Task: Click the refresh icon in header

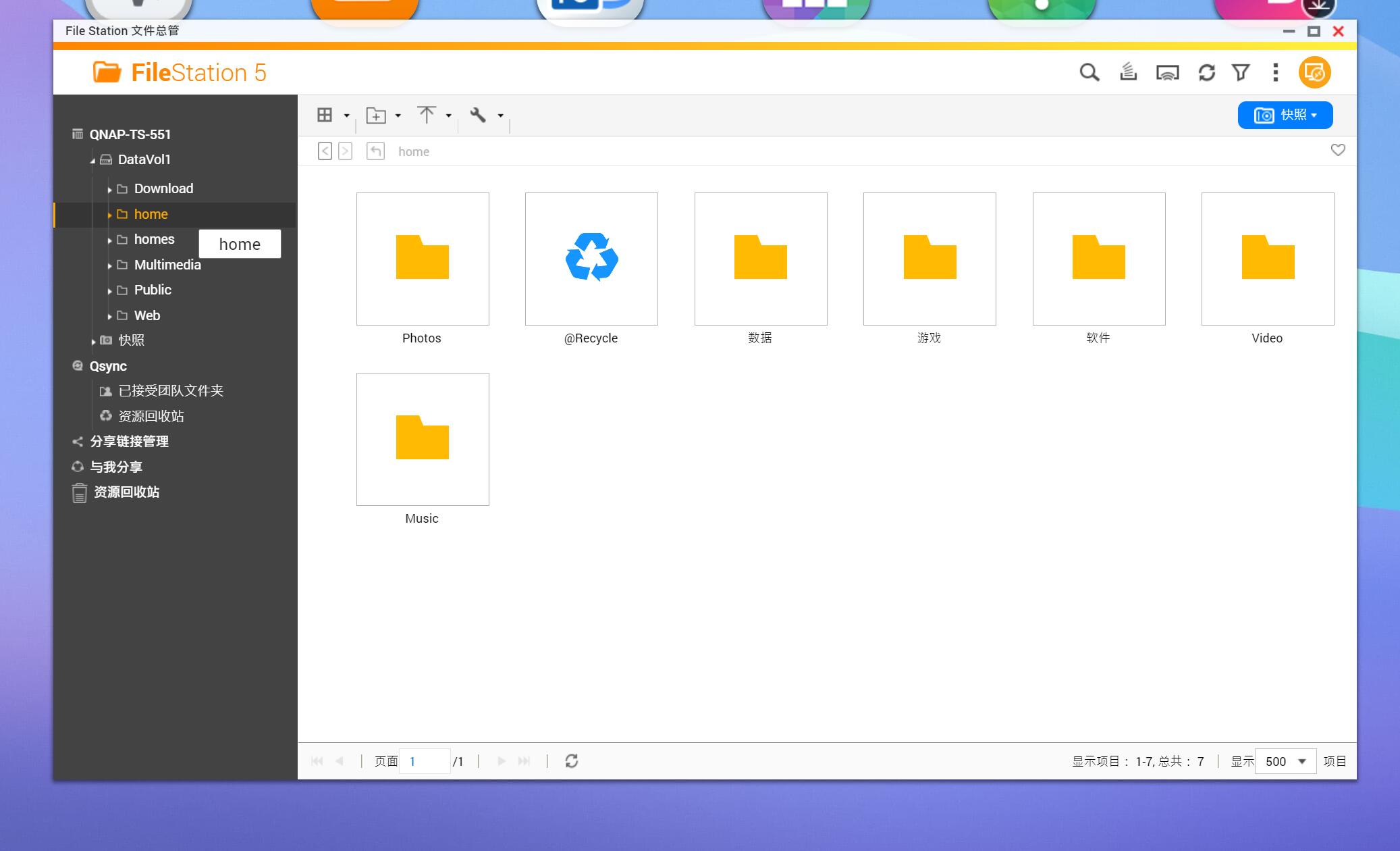Action: [x=1206, y=72]
